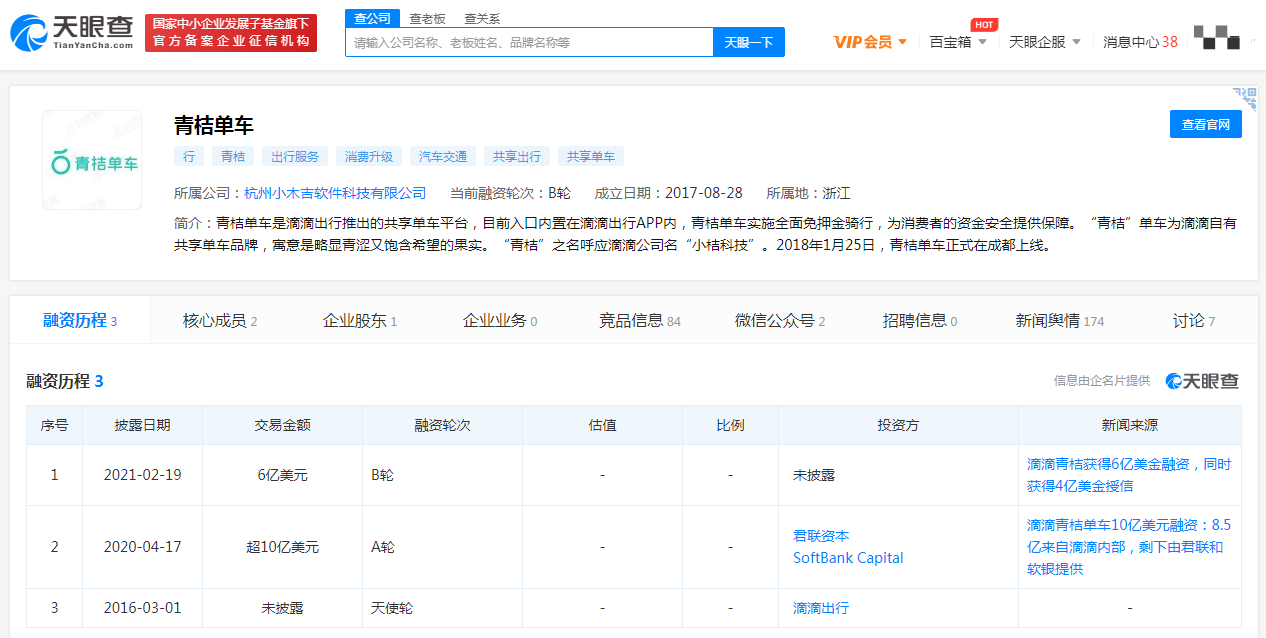Focus the company name search field
Viewport: 1266px width, 638px height.
pos(529,42)
